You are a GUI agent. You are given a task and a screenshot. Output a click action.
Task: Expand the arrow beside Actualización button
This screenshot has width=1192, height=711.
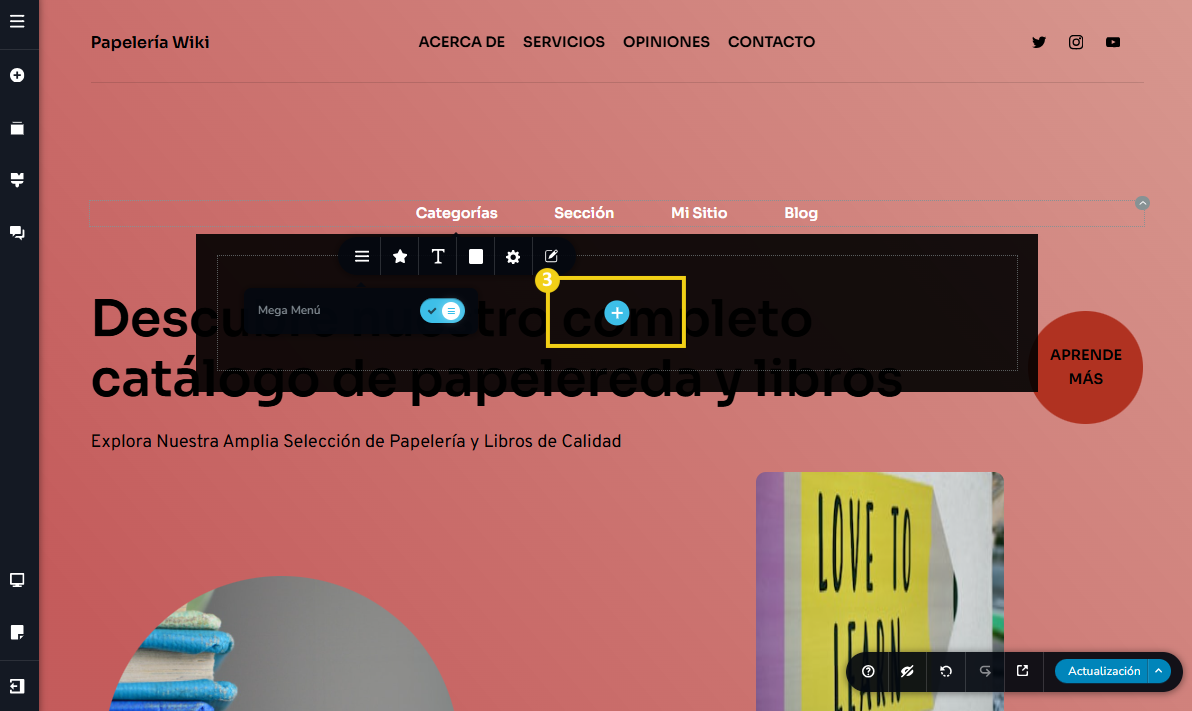pos(1158,671)
